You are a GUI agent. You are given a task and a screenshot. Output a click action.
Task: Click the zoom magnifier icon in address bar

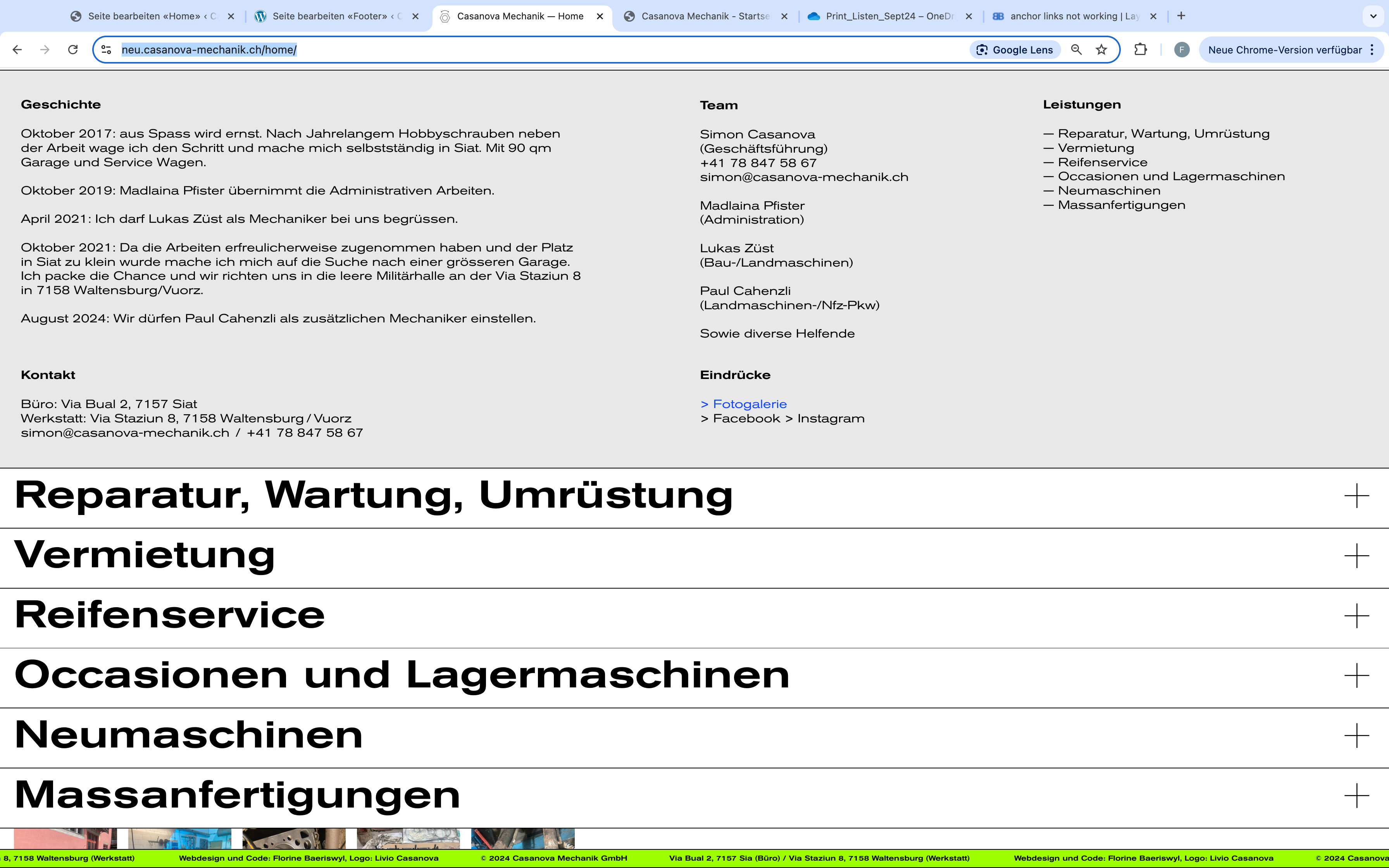pyautogui.click(x=1076, y=50)
